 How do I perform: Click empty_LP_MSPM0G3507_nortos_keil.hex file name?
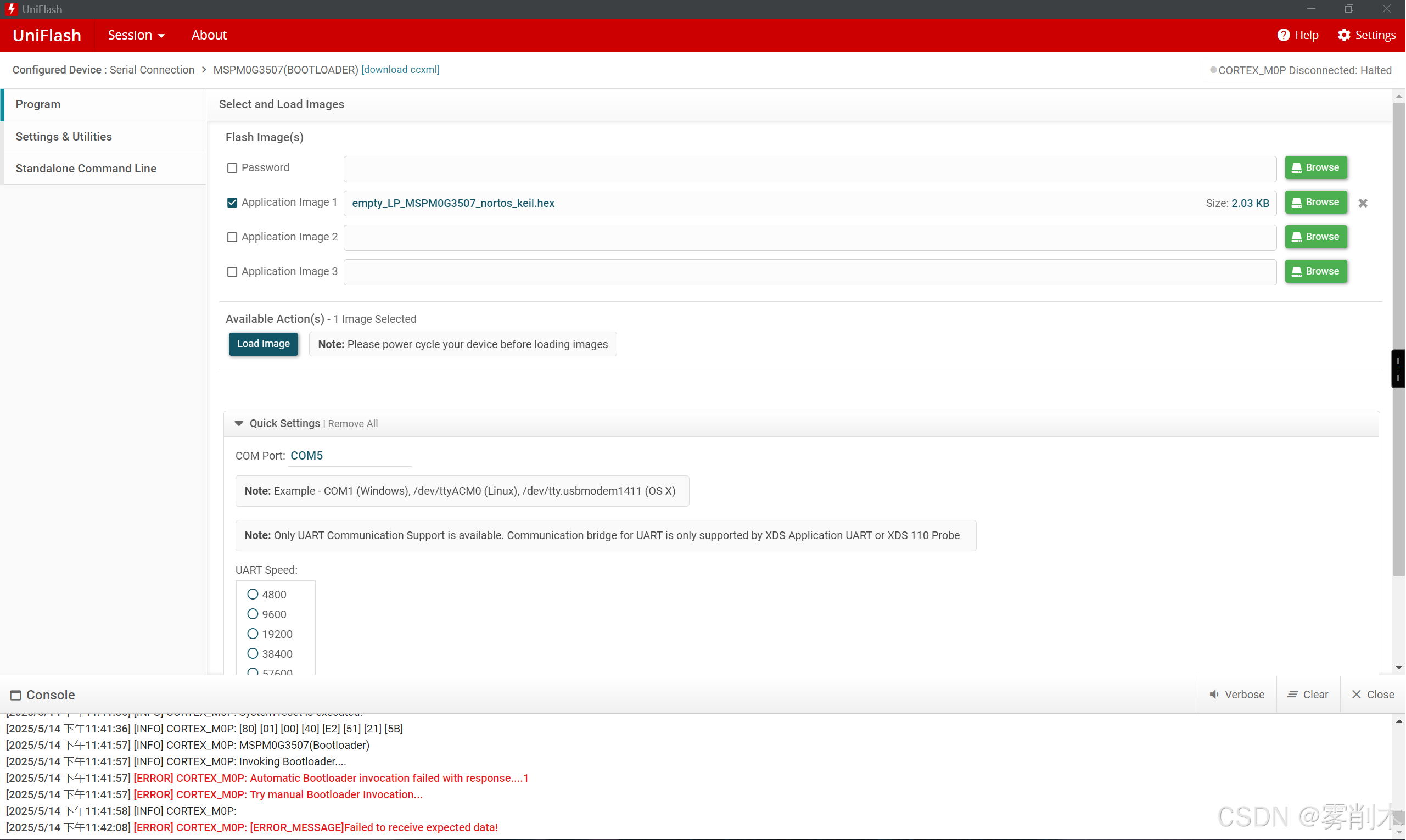click(453, 203)
